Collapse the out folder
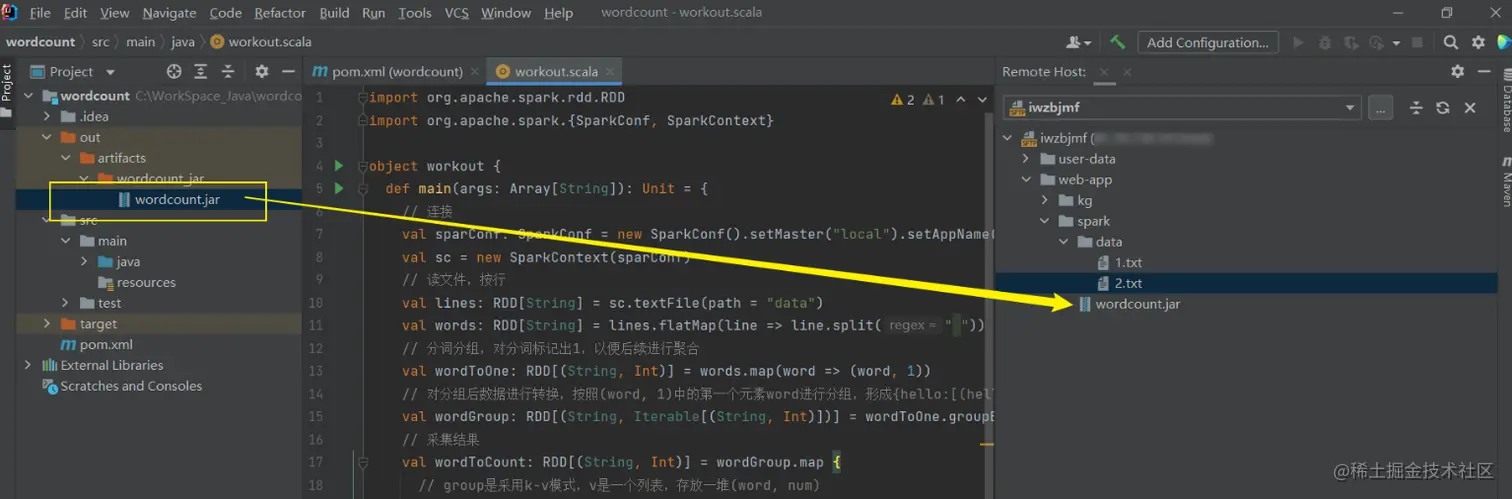Screen dimensions: 1512x499 point(47,137)
